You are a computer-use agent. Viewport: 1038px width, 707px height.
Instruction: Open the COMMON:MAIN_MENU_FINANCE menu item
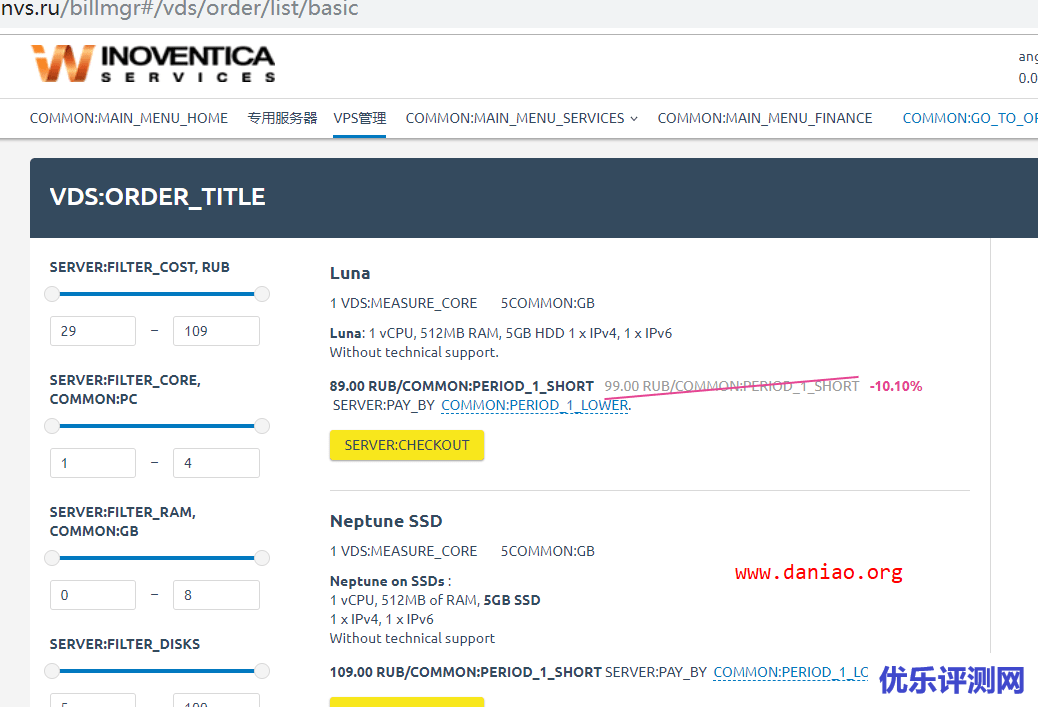pos(765,118)
